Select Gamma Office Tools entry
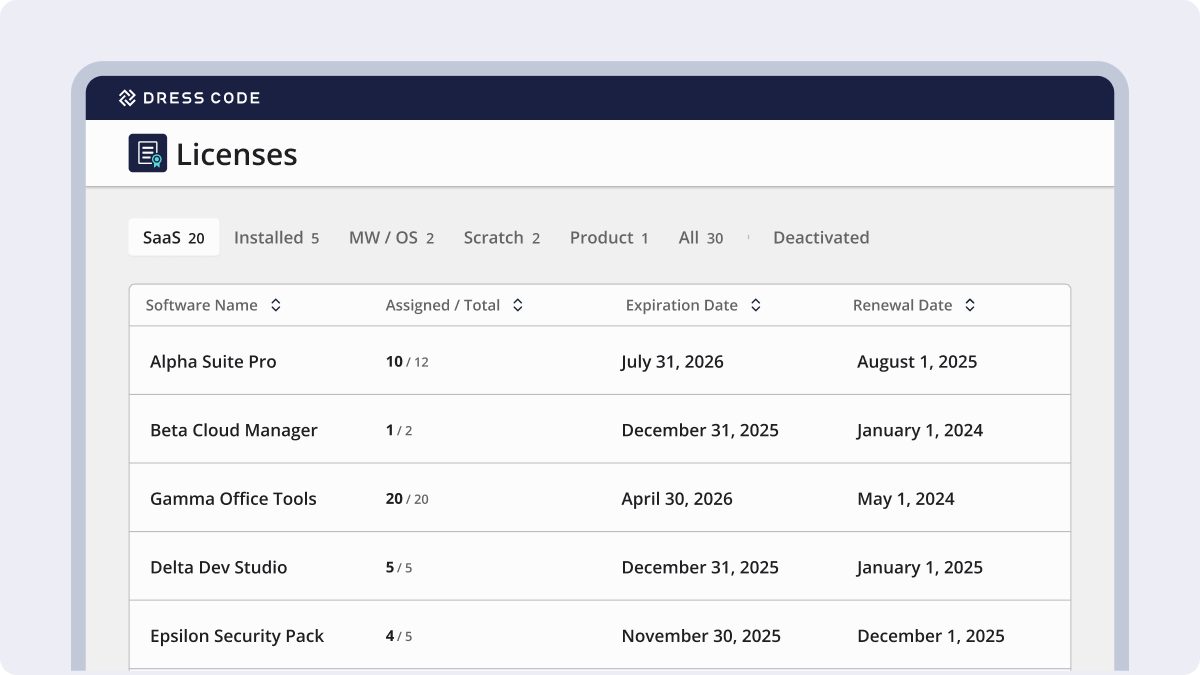 (233, 499)
